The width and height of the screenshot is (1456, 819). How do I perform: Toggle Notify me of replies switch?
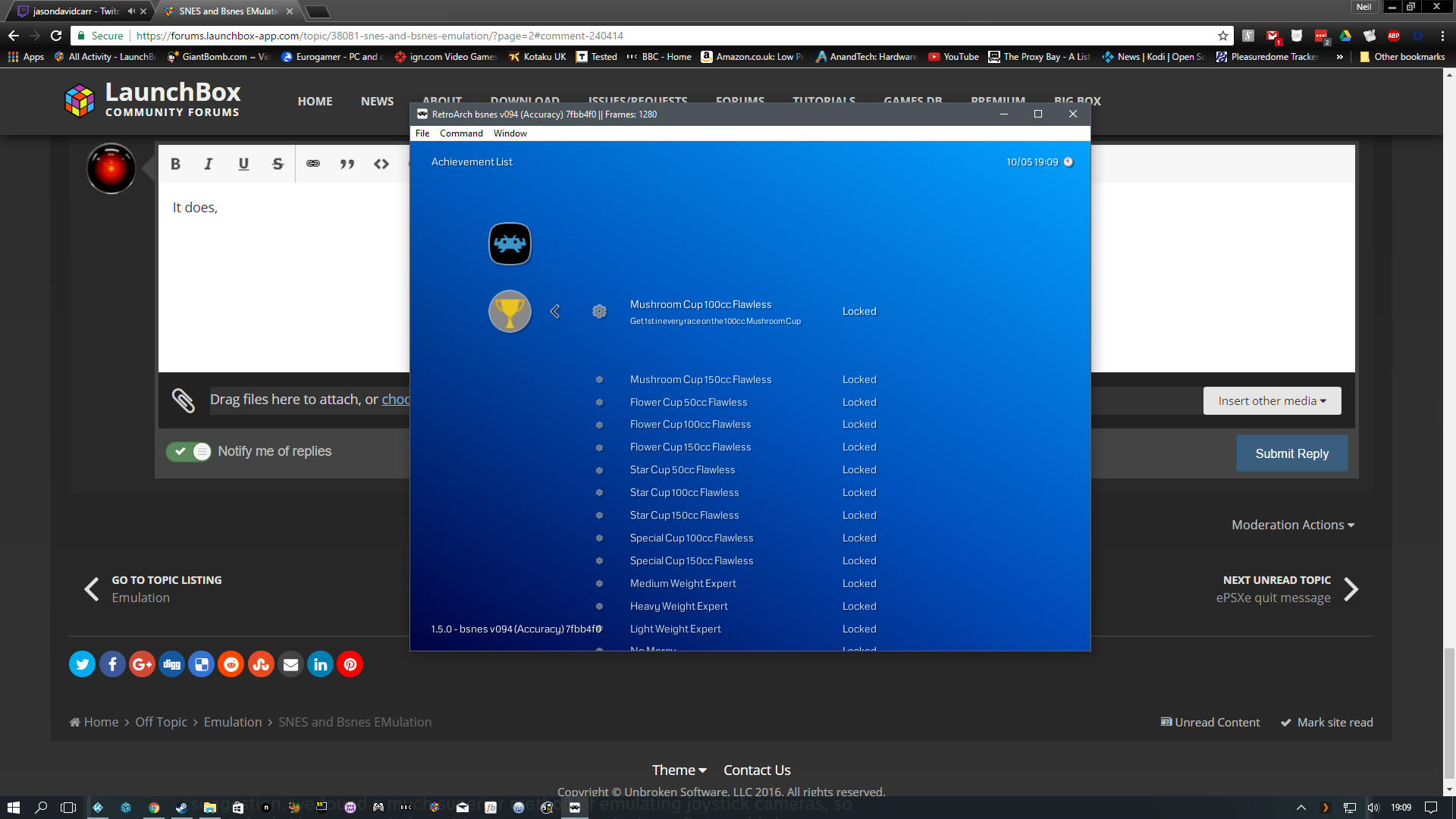pyautogui.click(x=189, y=451)
